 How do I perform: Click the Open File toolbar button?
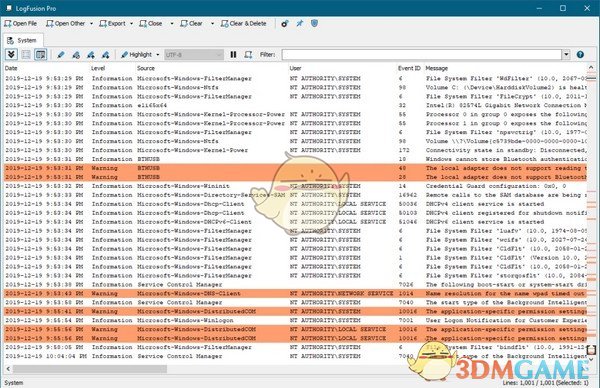[21, 24]
